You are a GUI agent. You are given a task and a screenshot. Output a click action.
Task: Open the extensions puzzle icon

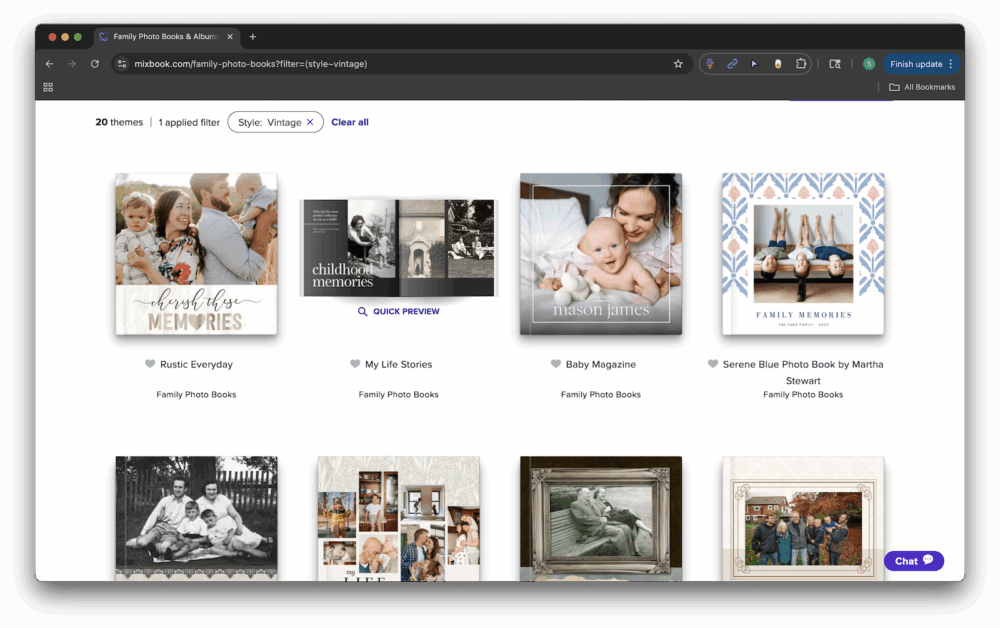[801, 64]
